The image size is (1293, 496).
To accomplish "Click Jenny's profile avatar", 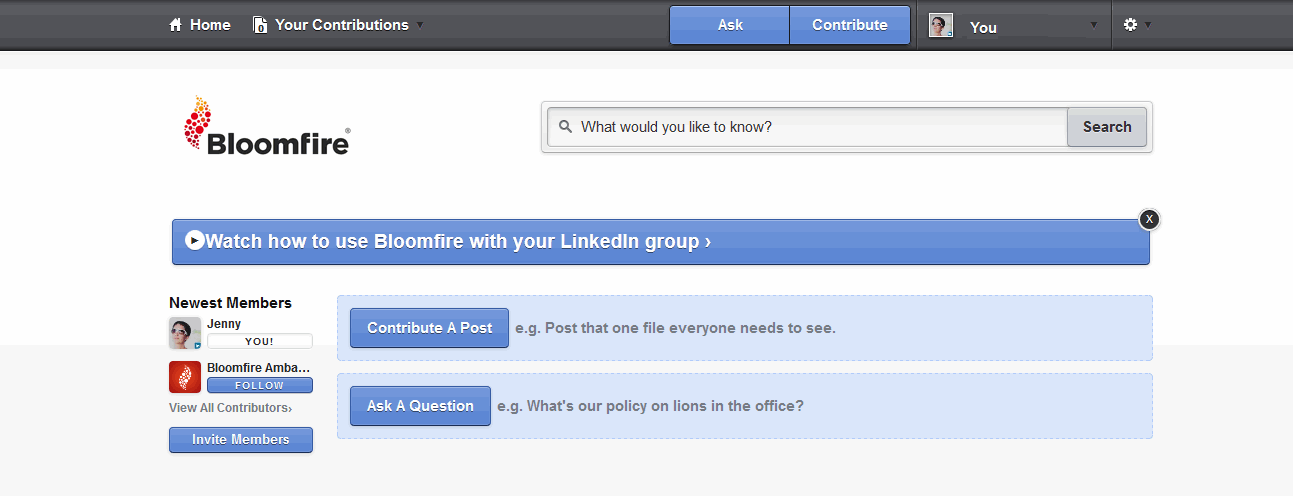I will (x=185, y=333).
